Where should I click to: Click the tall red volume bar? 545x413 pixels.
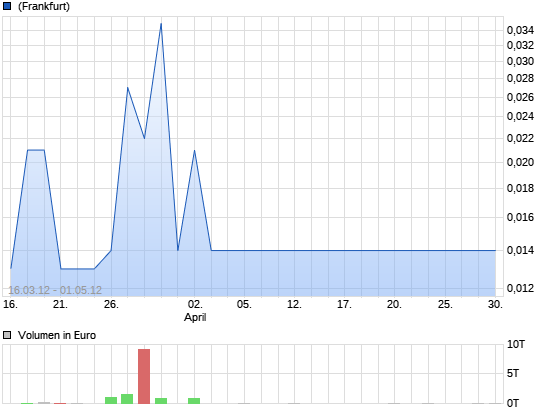pyautogui.click(x=144, y=376)
